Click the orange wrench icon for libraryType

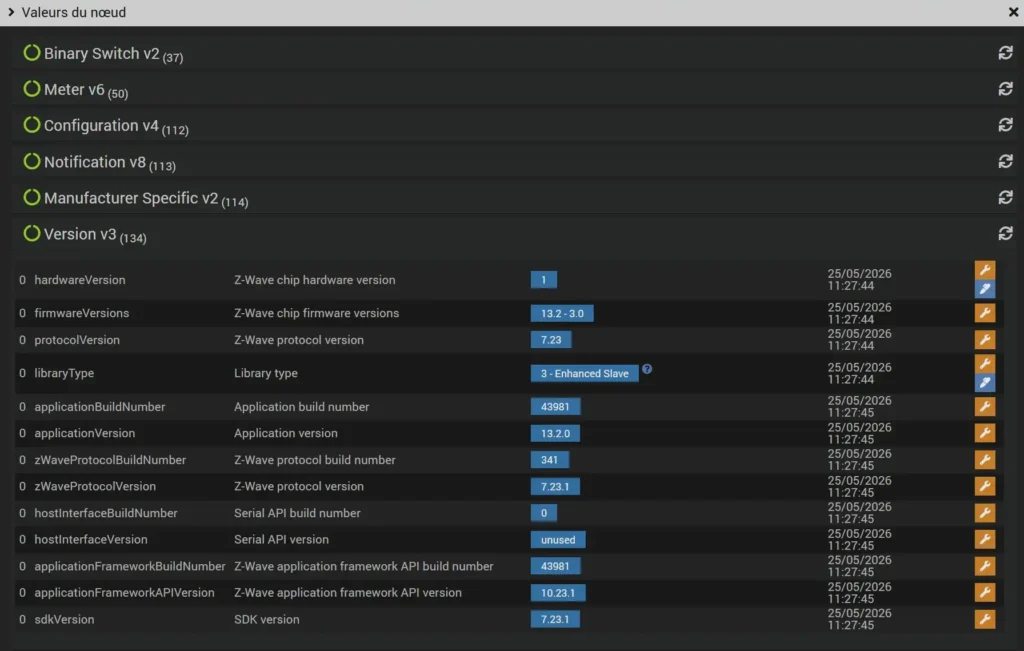tap(985, 363)
